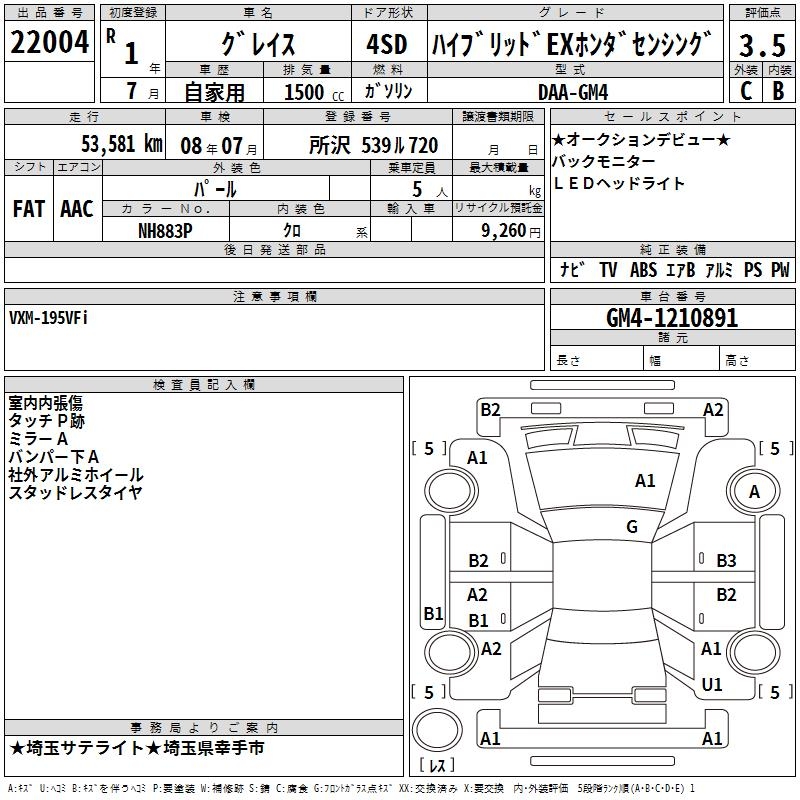Viewport: 800px width, 800px height.
Task: Select the fuel type ガソリン
Action: [388, 91]
